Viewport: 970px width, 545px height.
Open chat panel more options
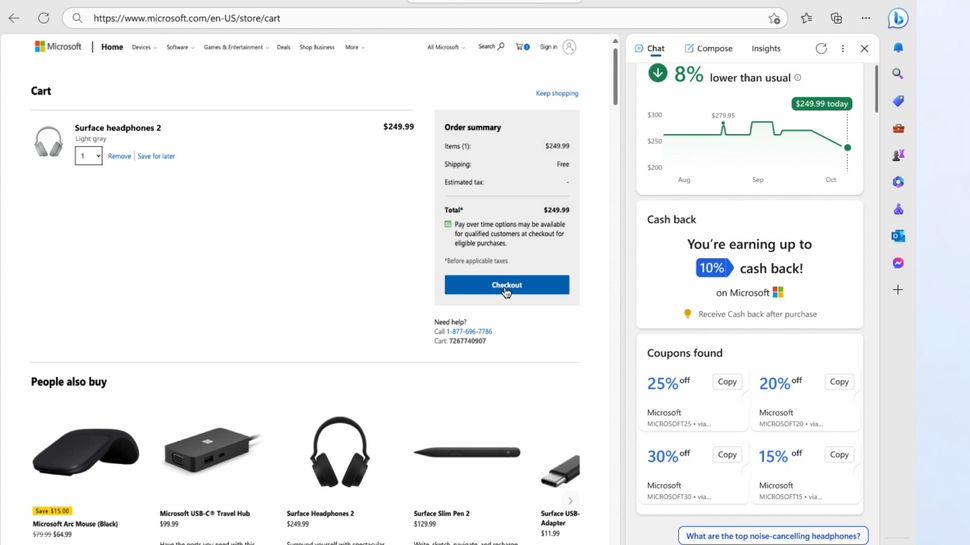[x=843, y=48]
